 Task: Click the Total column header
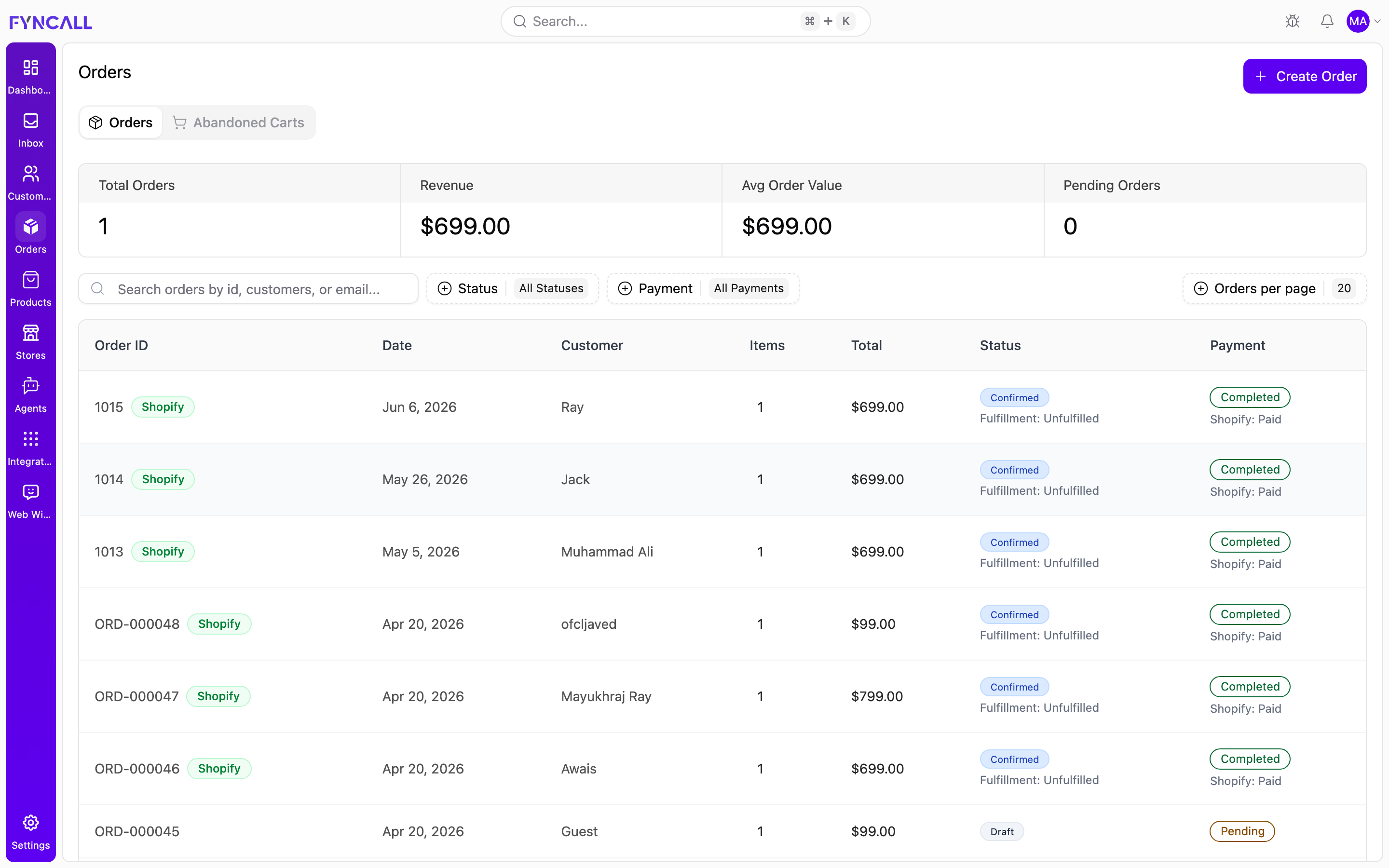pyautogui.click(x=866, y=345)
